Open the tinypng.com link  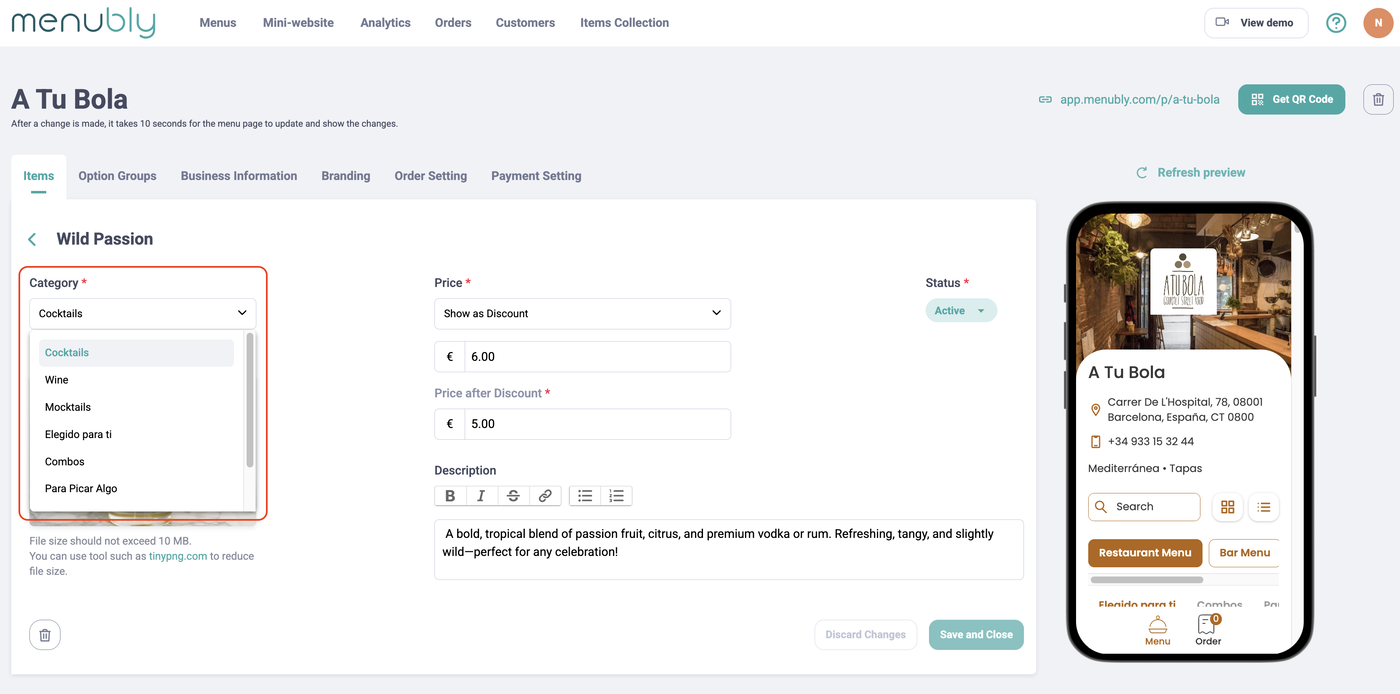(x=178, y=556)
